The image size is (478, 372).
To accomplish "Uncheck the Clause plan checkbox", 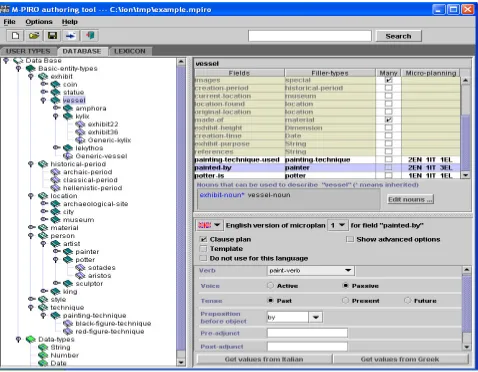I will (203, 239).
